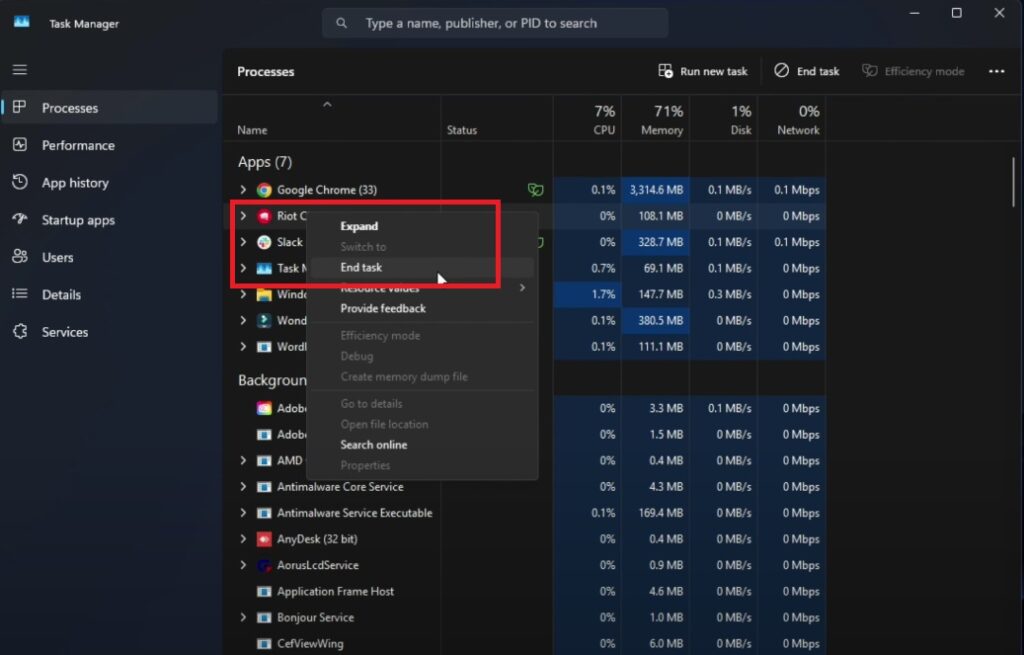Viewport: 1024px width, 655px height.
Task: Click the search box to enter a query
Action: pyautogui.click(x=494, y=22)
